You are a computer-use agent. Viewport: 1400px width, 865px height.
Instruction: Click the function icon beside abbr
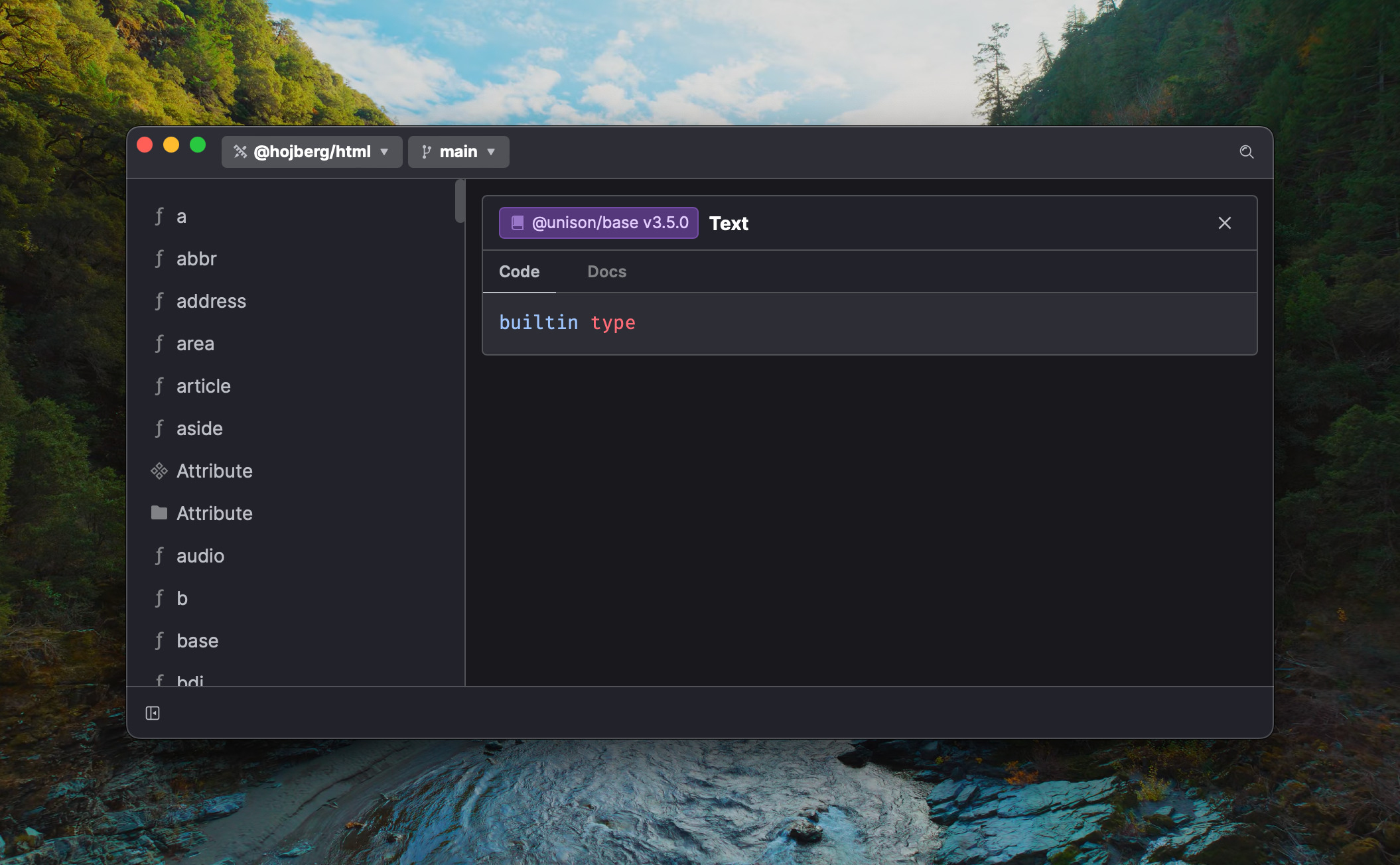(x=159, y=259)
